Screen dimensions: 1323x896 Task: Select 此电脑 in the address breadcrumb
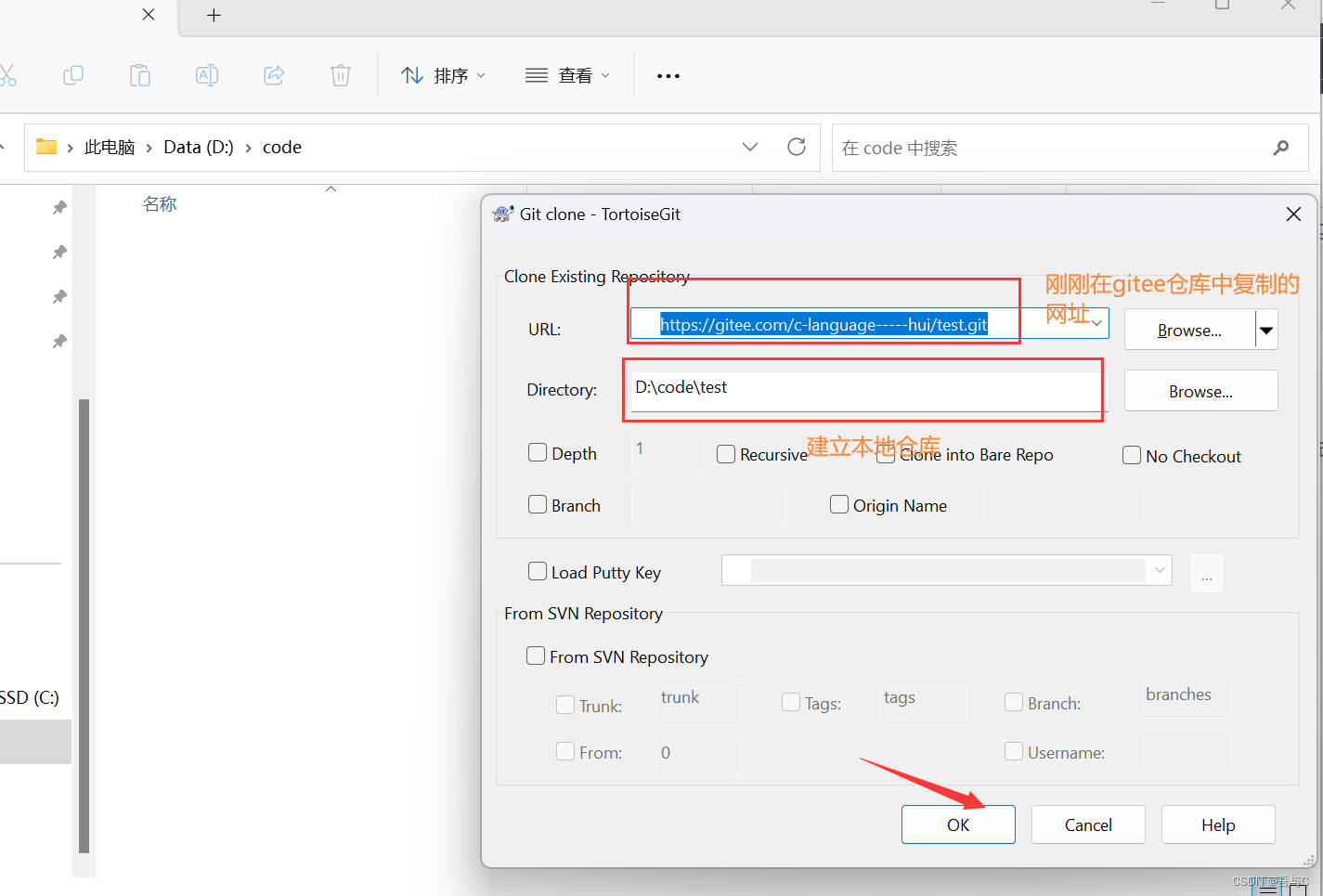tap(110, 147)
